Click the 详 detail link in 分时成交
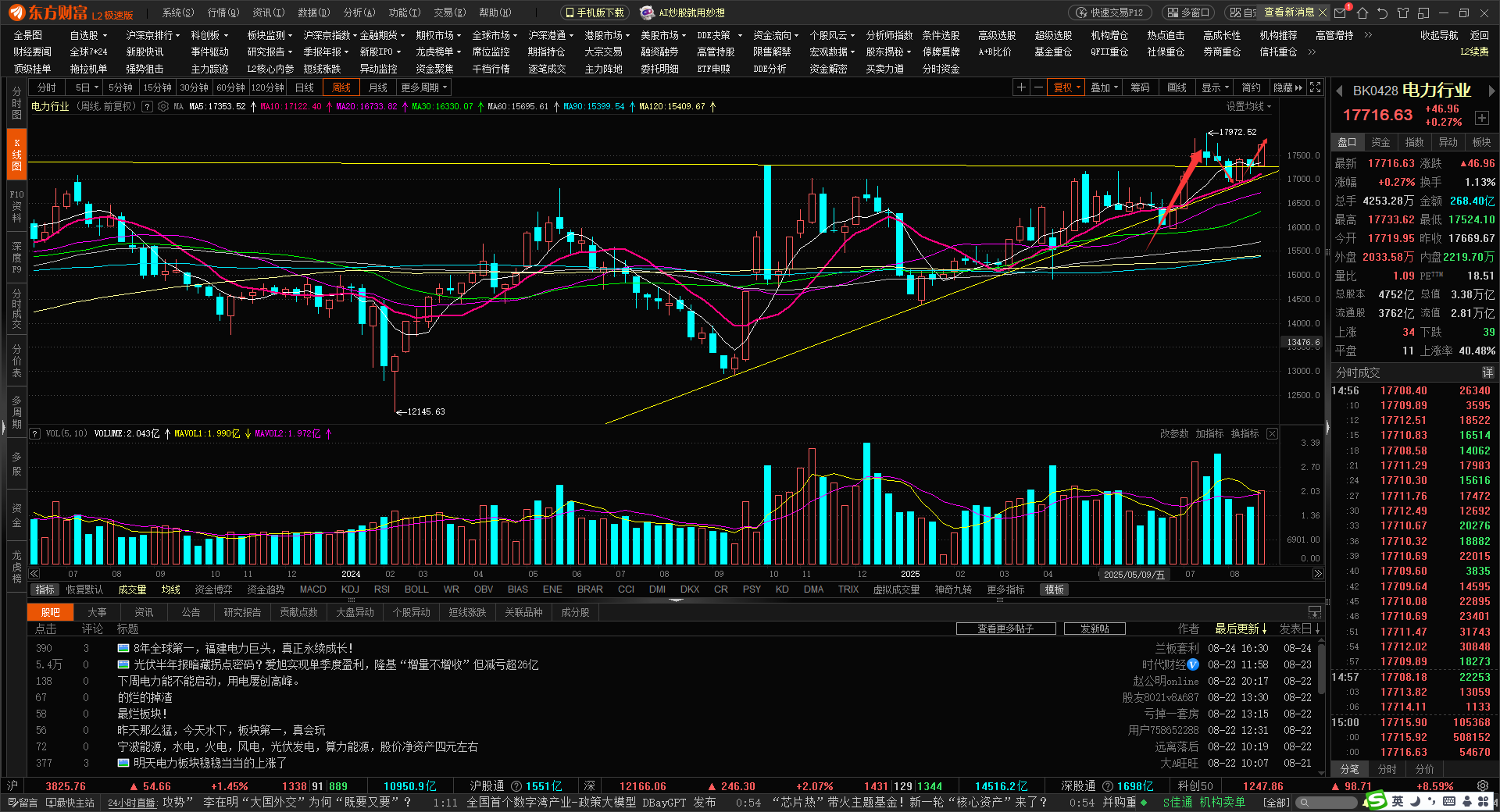This screenshot has height=812, width=1500. click(x=1487, y=372)
